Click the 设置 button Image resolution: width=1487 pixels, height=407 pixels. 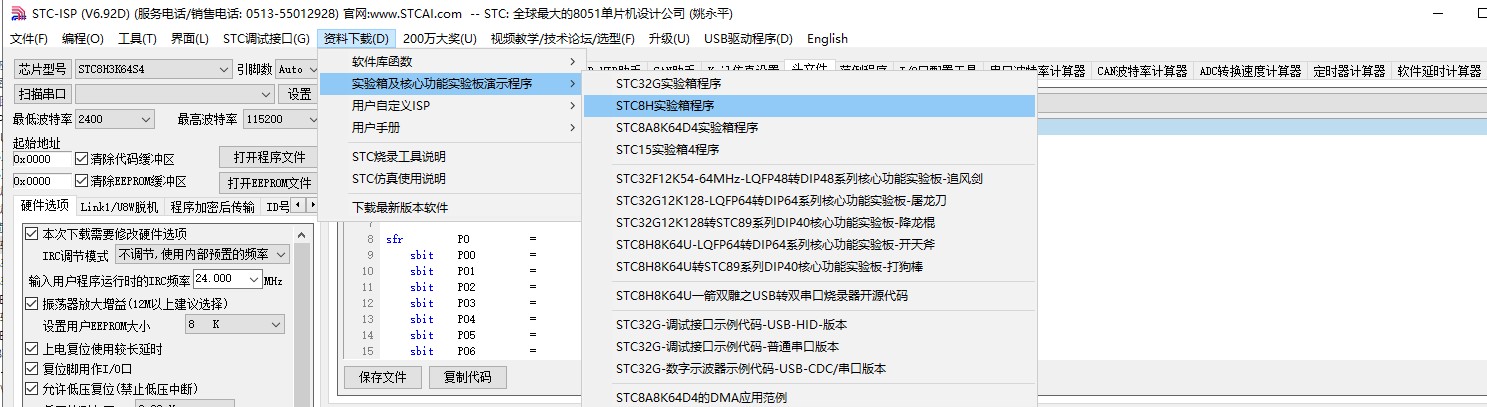(299, 94)
